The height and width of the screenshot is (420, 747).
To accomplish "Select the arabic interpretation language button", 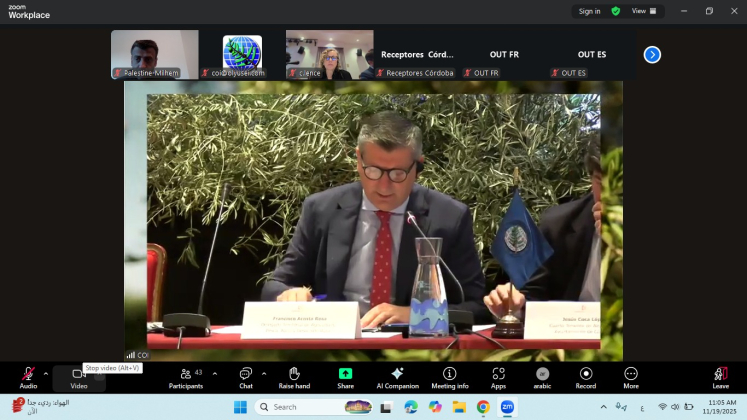I will pyautogui.click(x=542, y=375).
